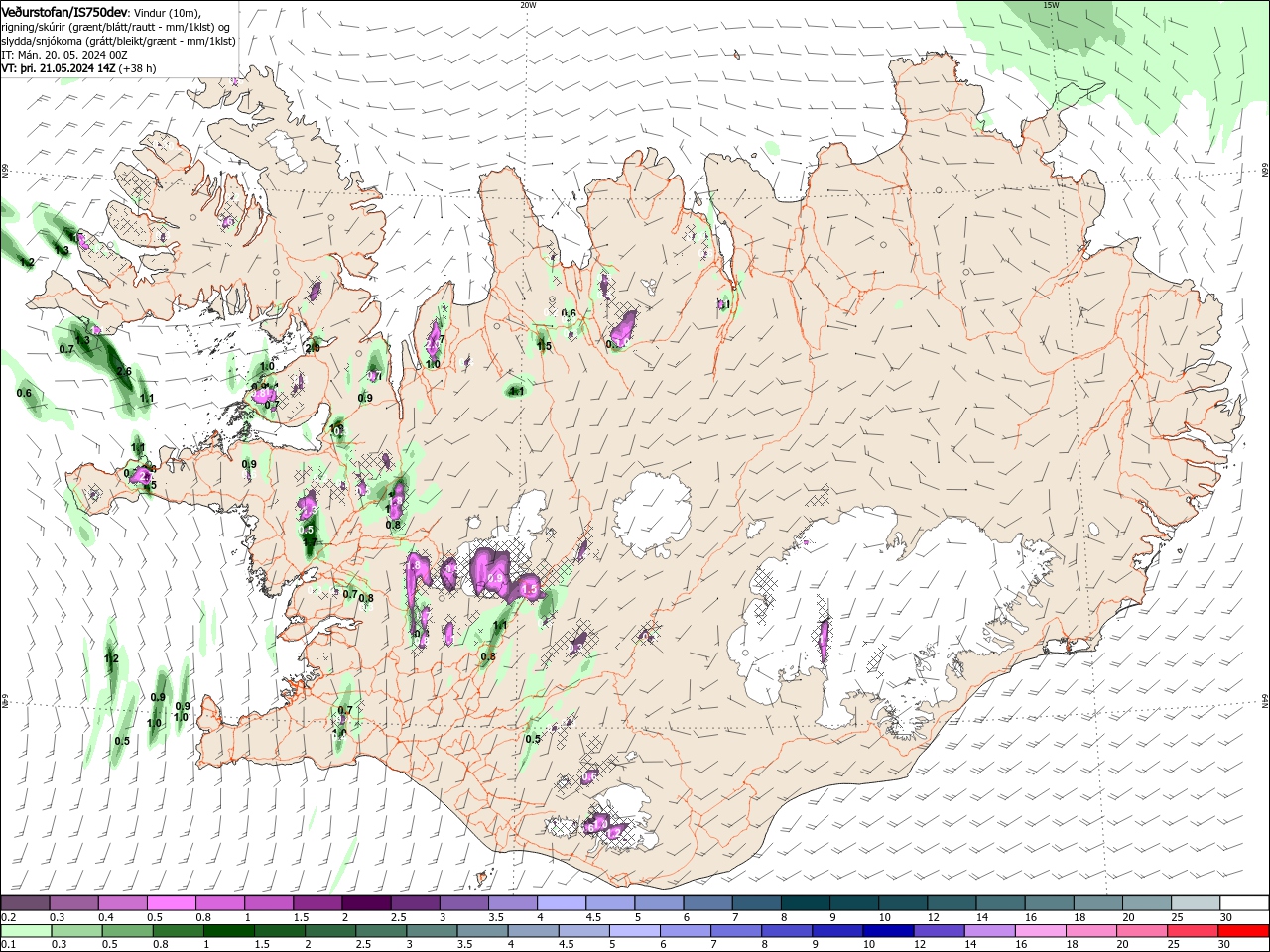1270x952 pixels.
Task: Pick the violet 12 swatch in the lower rain legend
Action: pyautogui.click(x=939, y=932)
